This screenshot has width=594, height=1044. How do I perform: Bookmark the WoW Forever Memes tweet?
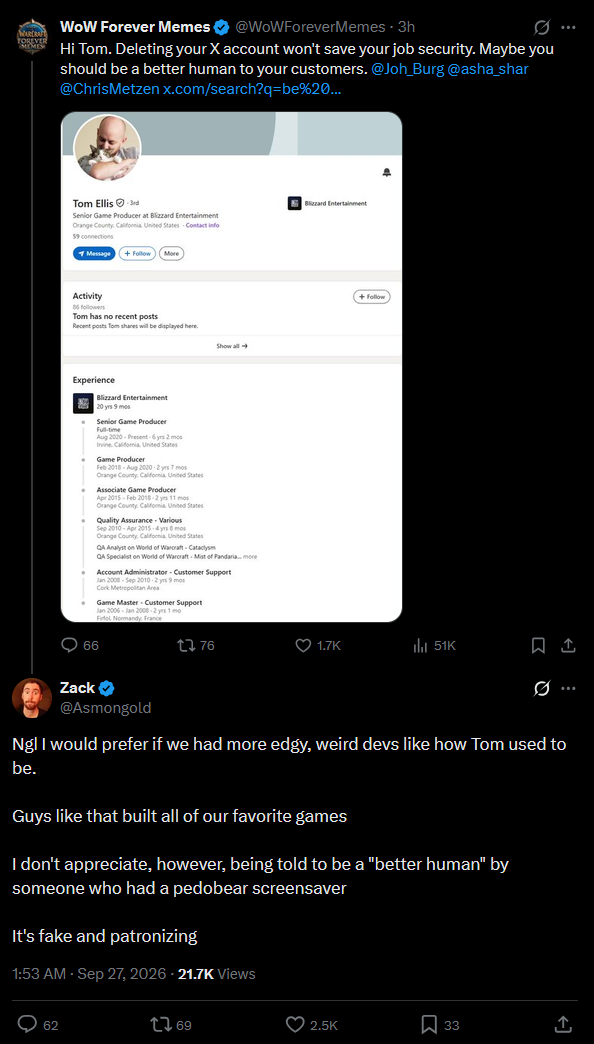coord(538,645)
